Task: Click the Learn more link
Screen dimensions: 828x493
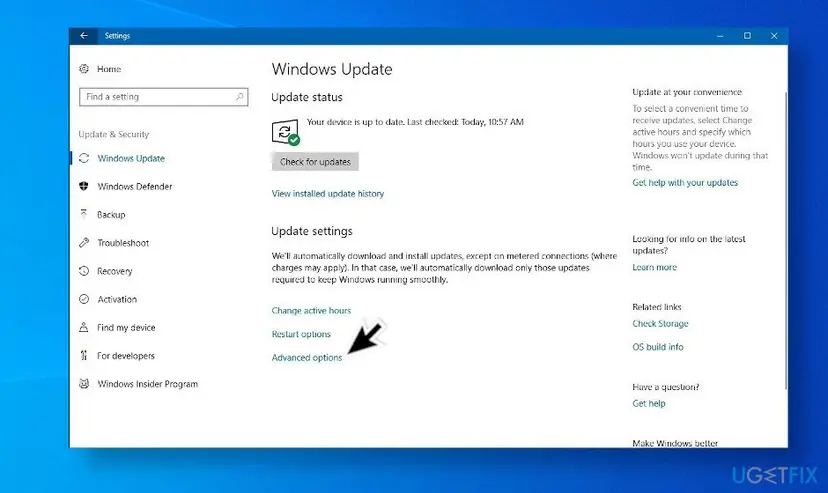Action: [654, 267]
